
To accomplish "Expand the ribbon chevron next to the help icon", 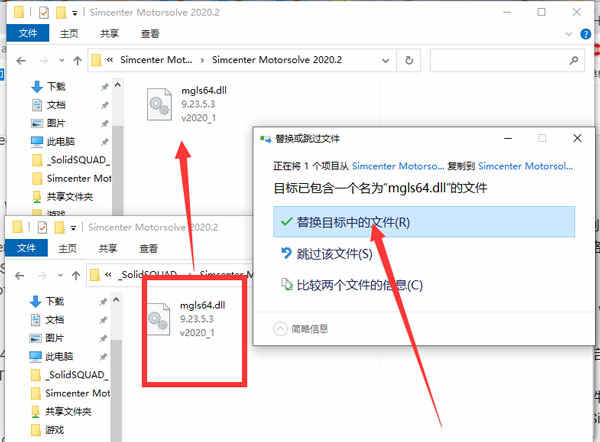I will point(569,34).
